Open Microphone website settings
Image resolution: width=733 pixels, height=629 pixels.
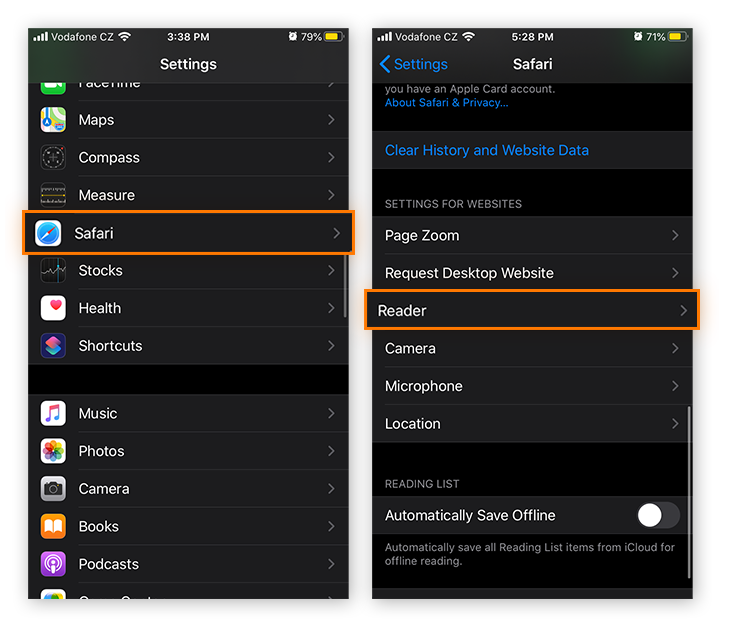[532, 386]
